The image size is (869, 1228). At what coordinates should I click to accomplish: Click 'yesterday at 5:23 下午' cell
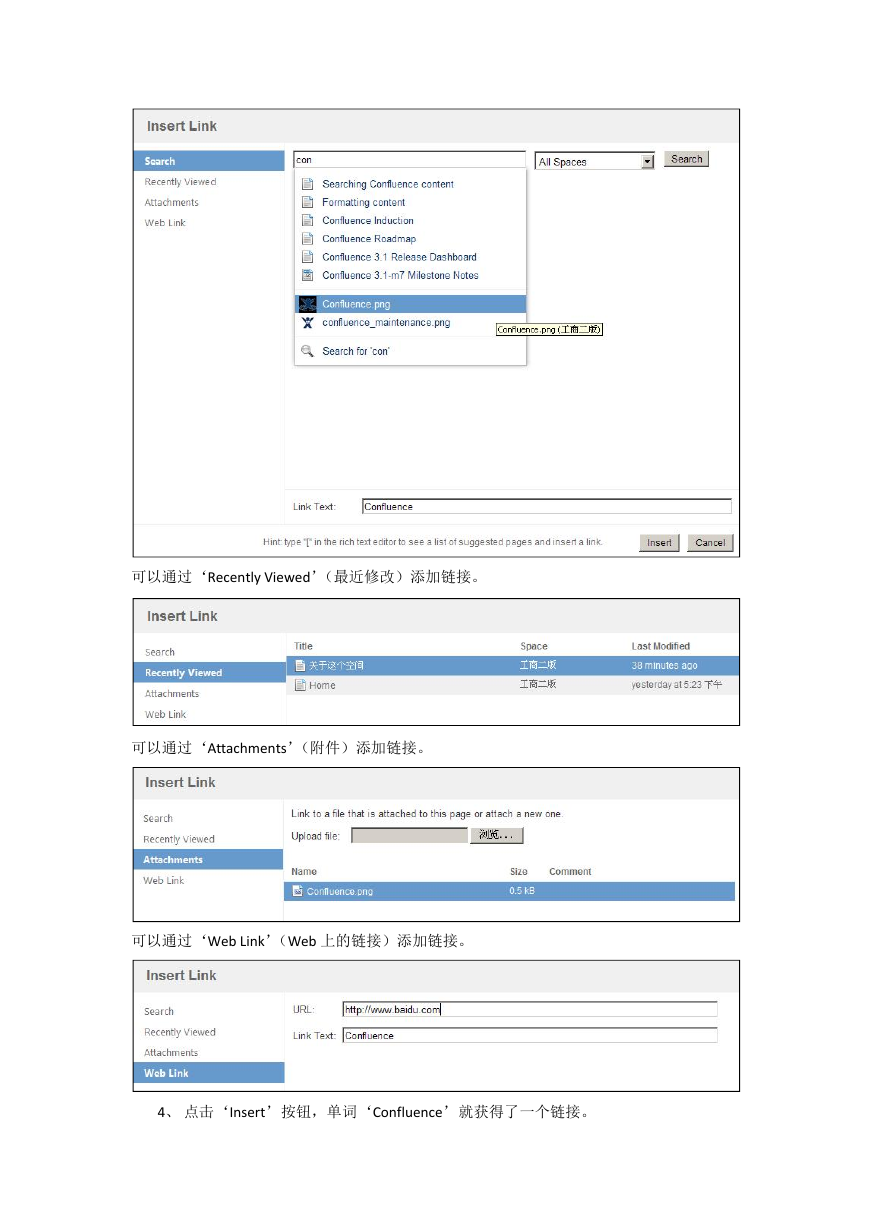point(677,685)
